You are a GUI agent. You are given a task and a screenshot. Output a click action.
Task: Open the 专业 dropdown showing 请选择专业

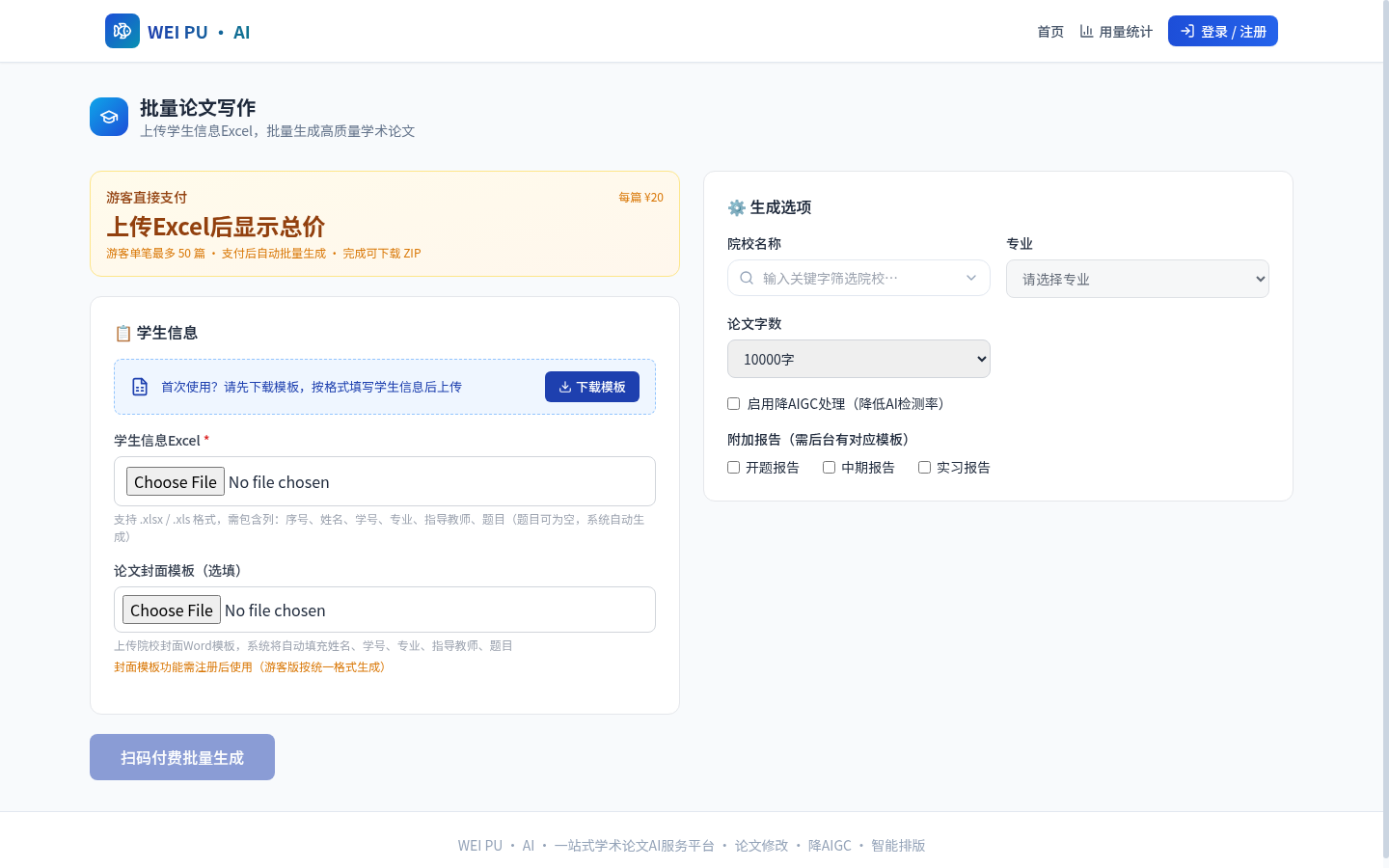[1137, 279]
